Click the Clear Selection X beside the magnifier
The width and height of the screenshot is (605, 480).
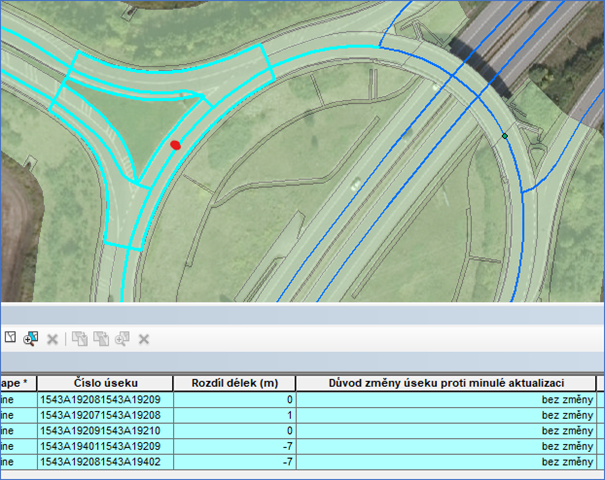(53, 339)
